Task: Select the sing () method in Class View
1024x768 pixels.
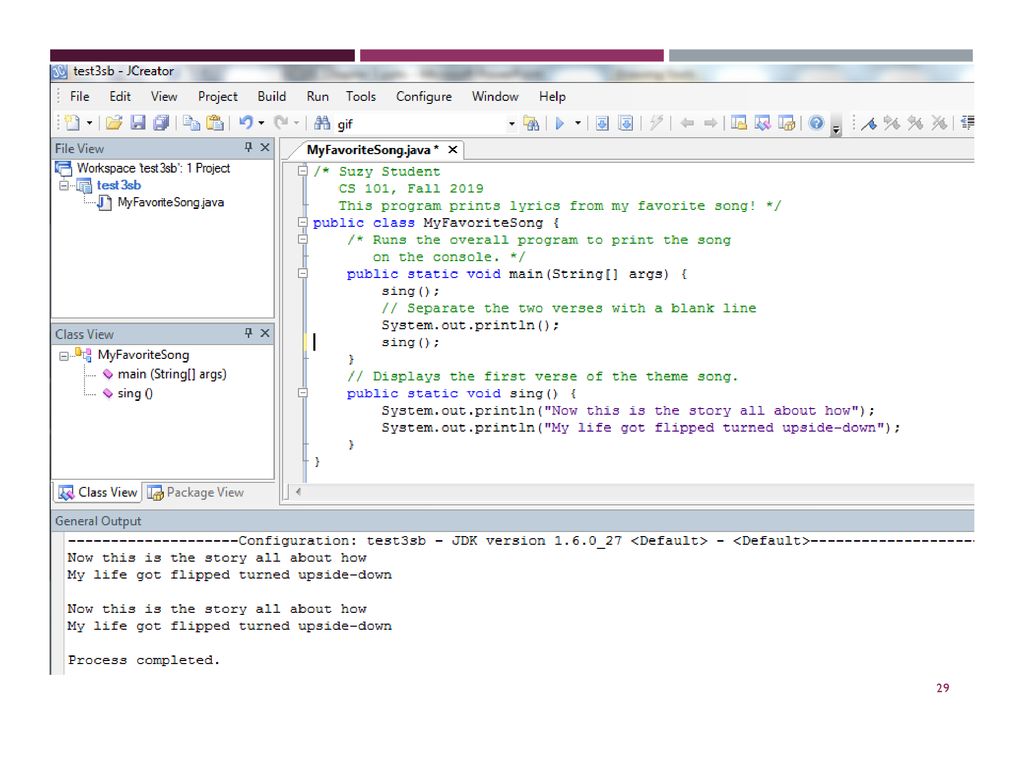Action: [135, 394]
